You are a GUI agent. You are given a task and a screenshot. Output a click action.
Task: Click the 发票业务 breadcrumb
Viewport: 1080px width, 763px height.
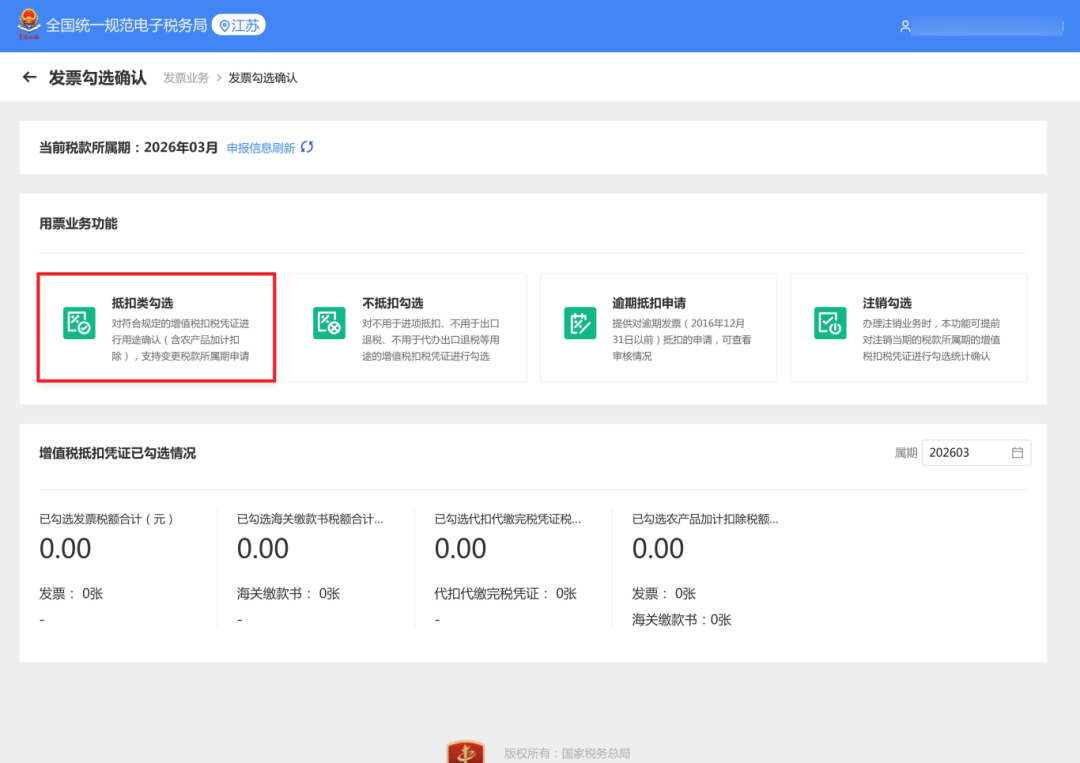[x=186, y=78]
